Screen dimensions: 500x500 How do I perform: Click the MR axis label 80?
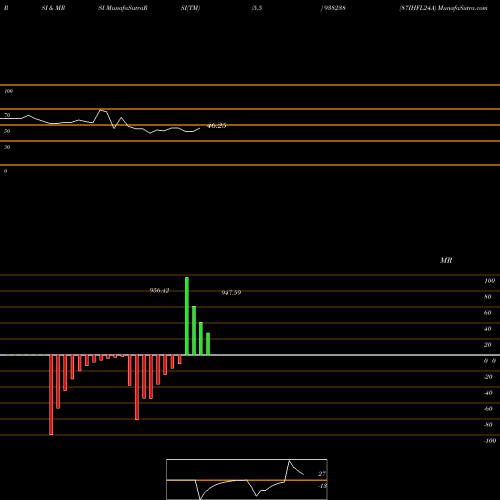click(x=488, y=297)
